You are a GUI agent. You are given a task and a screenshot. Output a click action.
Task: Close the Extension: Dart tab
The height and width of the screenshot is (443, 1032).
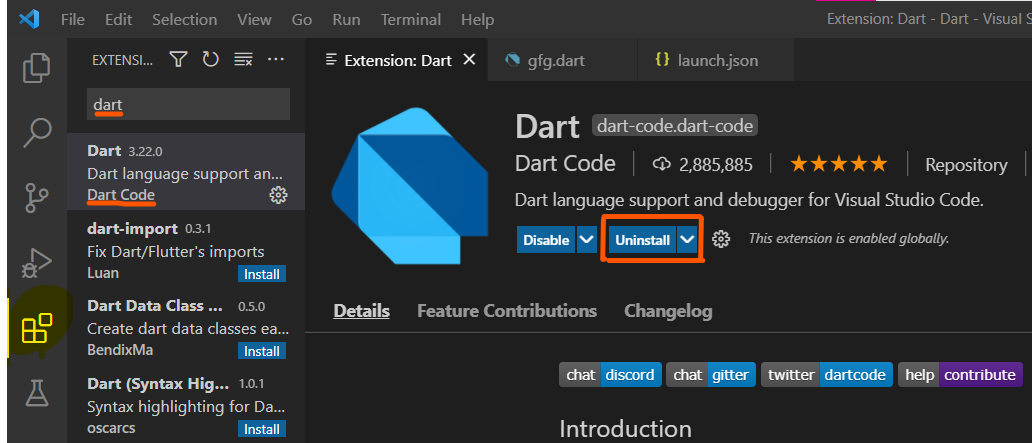pyautogui.click(x=469, y=60)
